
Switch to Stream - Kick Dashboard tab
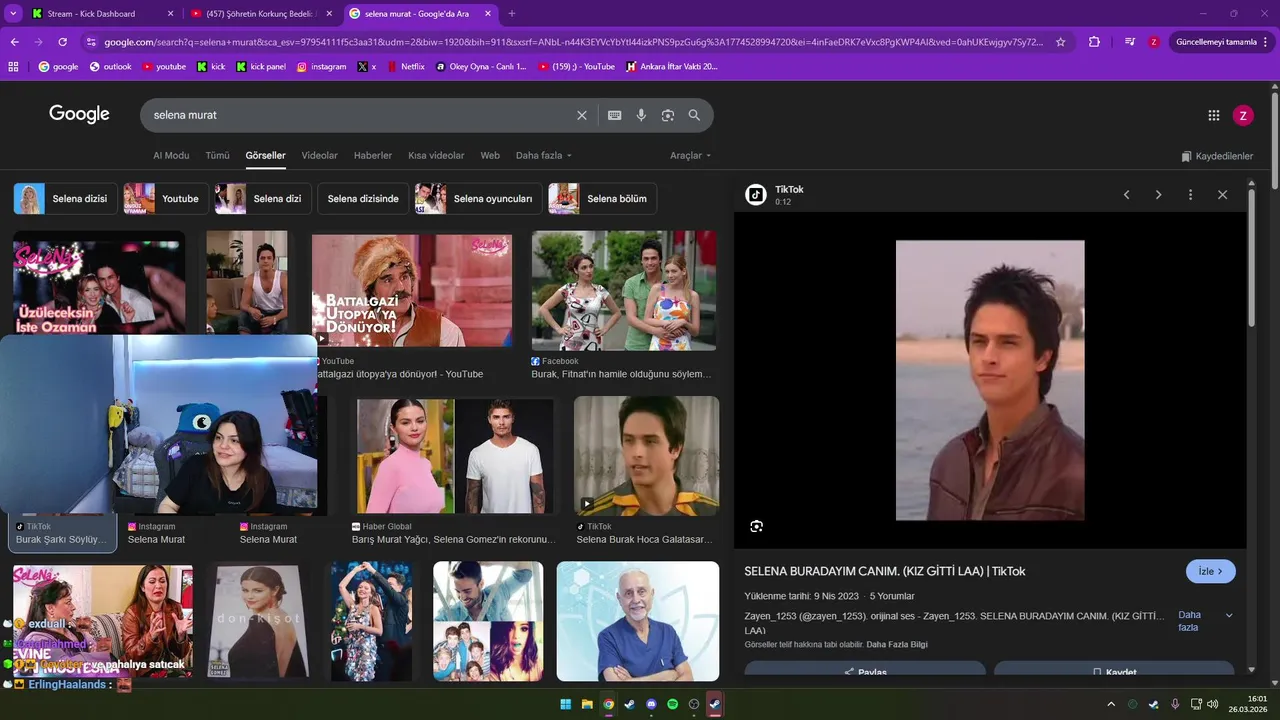click(x=102, y=14)
